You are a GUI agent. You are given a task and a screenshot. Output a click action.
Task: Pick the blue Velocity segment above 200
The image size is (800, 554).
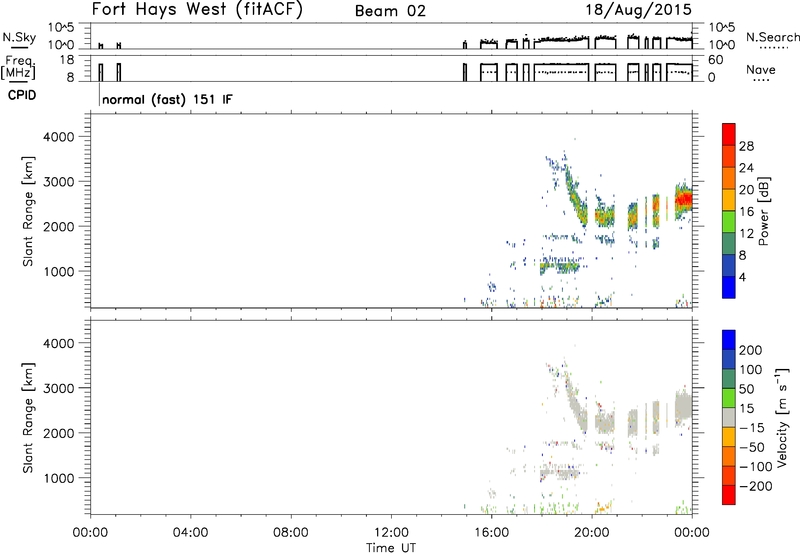click(729, 340)
